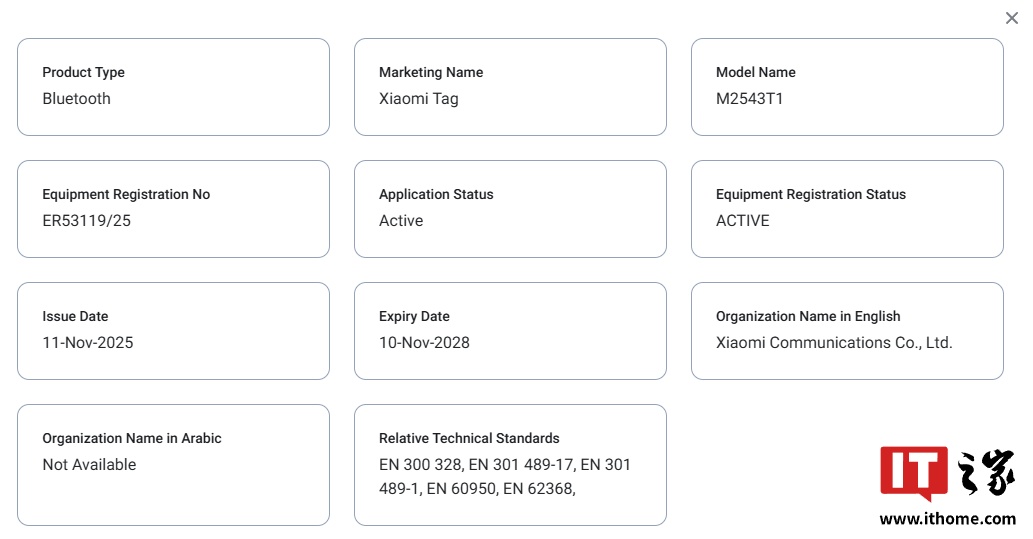The image size is (1033, 539).
Task: Select the 'Organization Name in Arabic' label
Action: tap(132, 438)
